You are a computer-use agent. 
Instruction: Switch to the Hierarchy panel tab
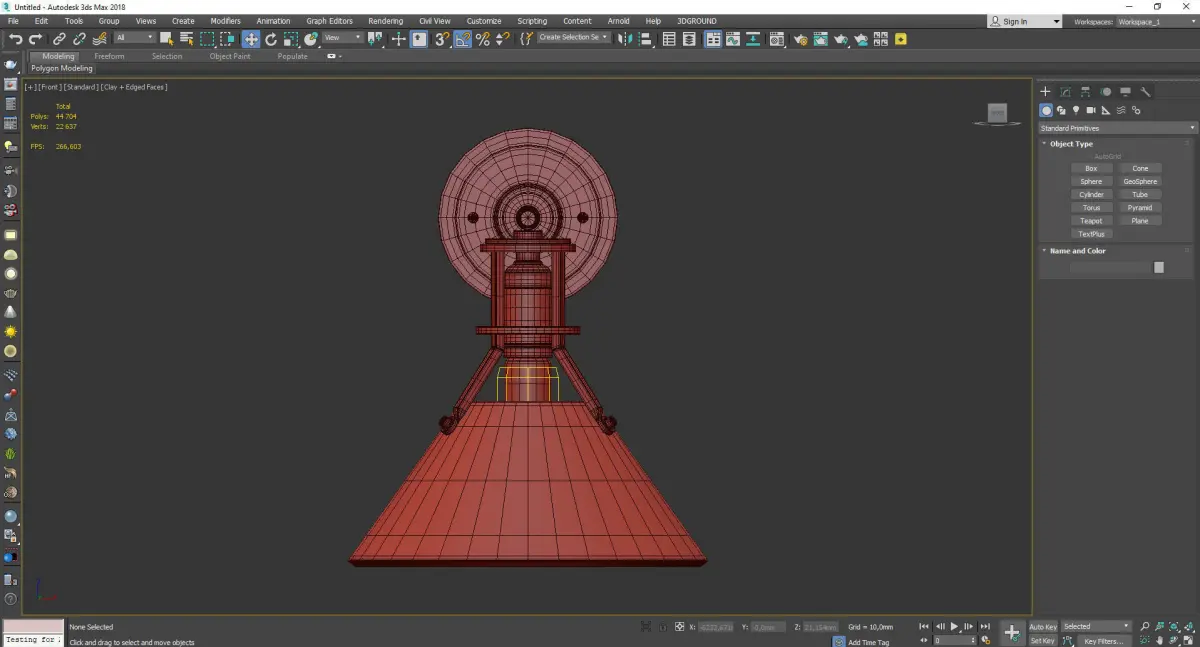(1085, 91)
